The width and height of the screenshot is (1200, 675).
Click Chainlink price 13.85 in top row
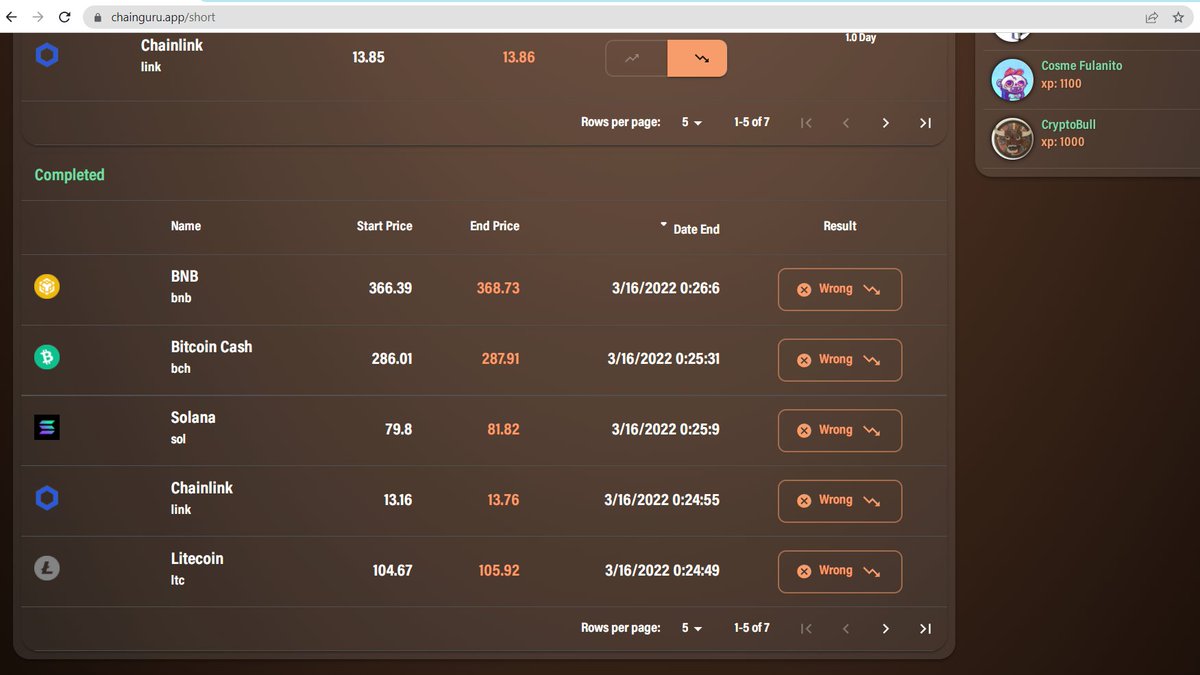[368, 57]
